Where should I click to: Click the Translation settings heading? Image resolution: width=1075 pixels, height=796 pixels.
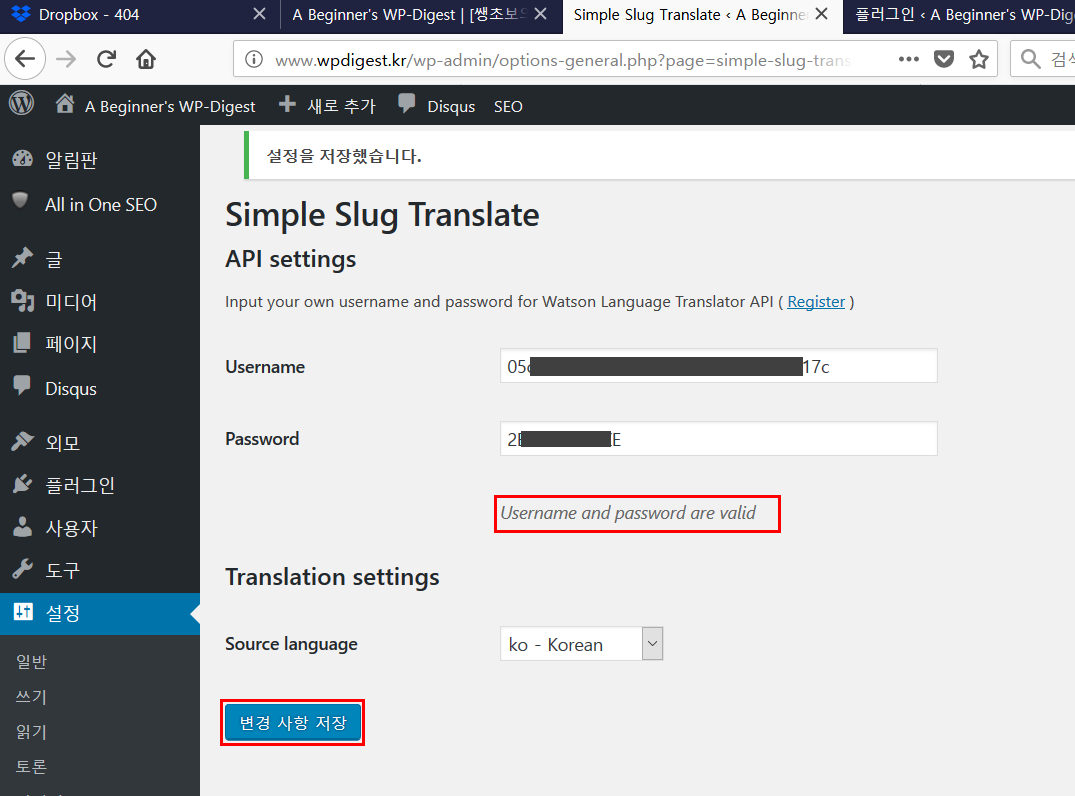pyautogui.click(x=333, y=577)
